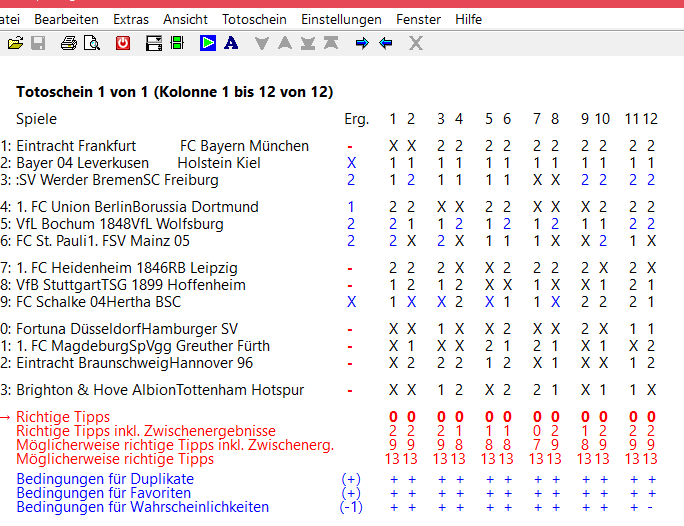Click Bayer 04 Leverkusen match row
Screen dimensions: 684x526
[82, 163]
